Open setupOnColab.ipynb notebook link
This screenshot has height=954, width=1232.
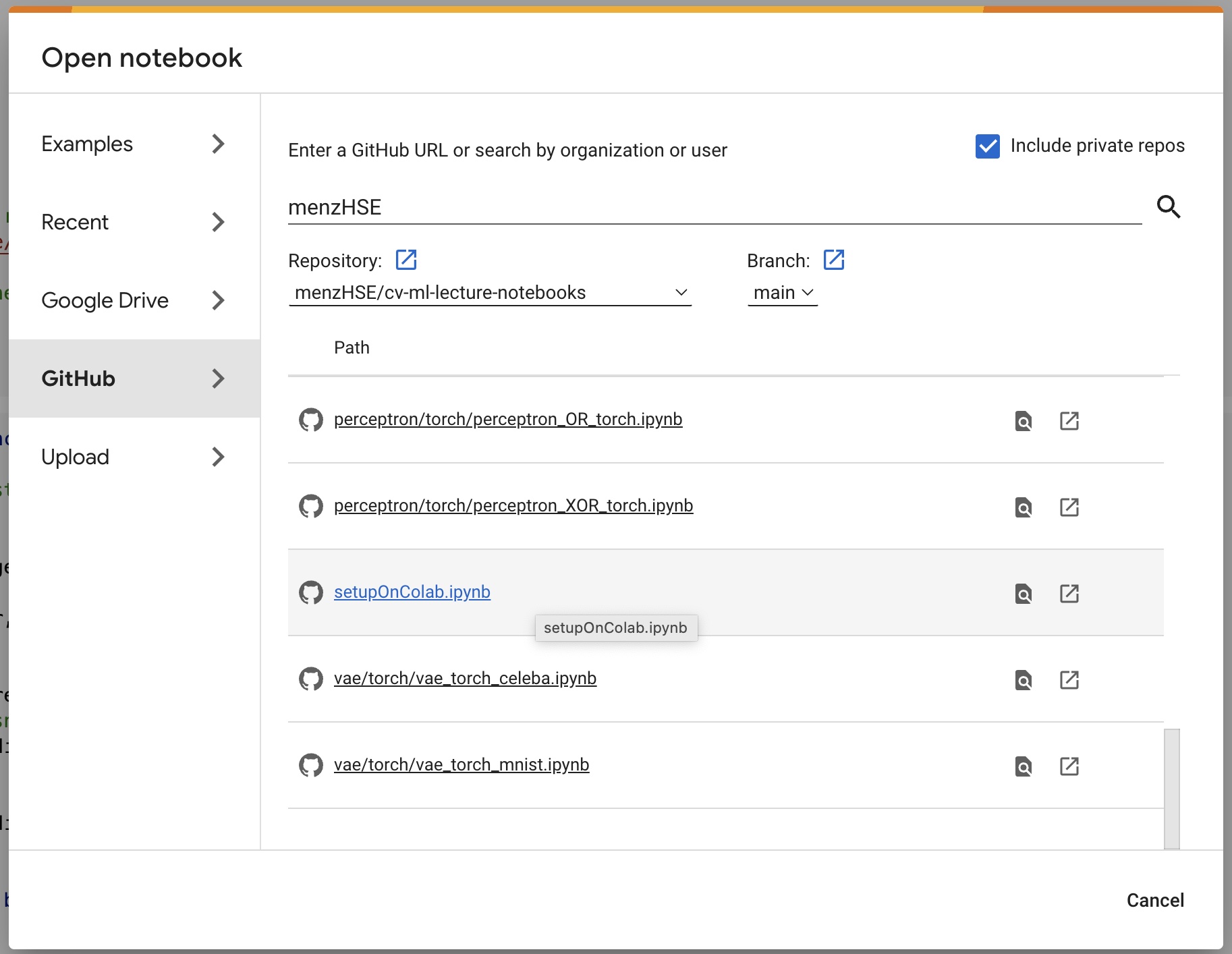tap(412, 592)
